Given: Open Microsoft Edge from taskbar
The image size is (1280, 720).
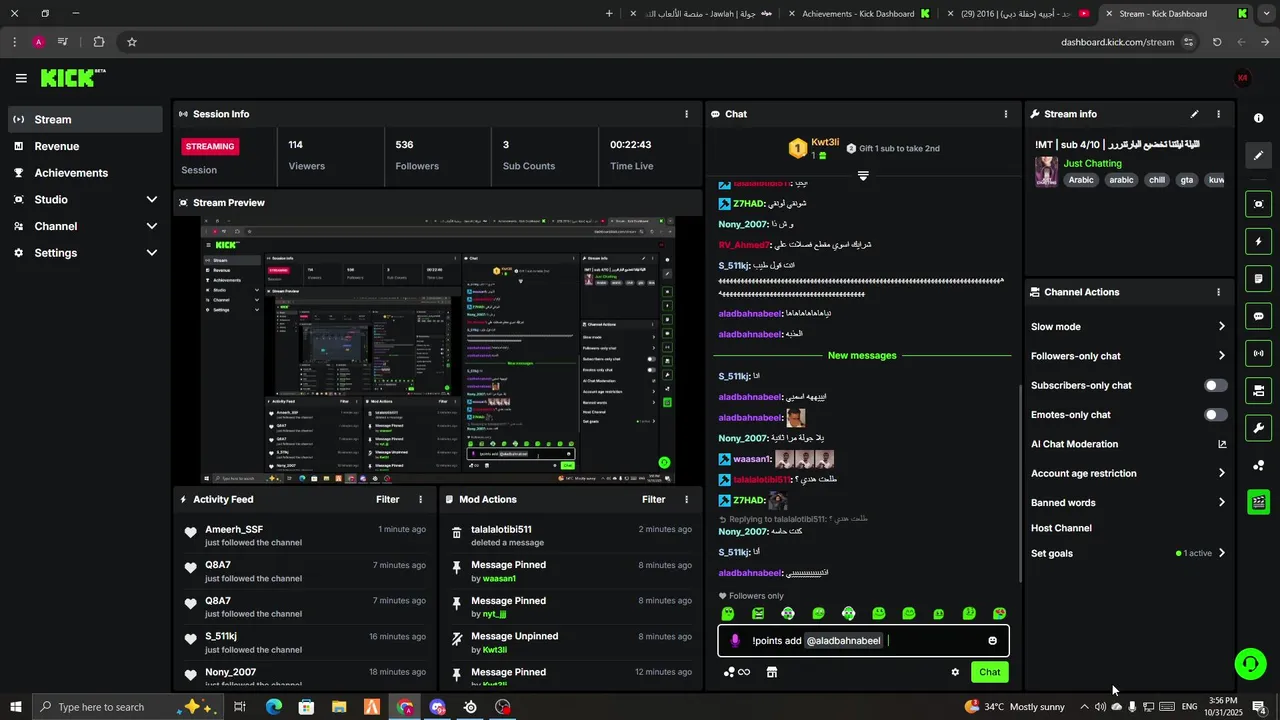Looking at the screenshot, I should pyautogui.click(x=274, y=707).
